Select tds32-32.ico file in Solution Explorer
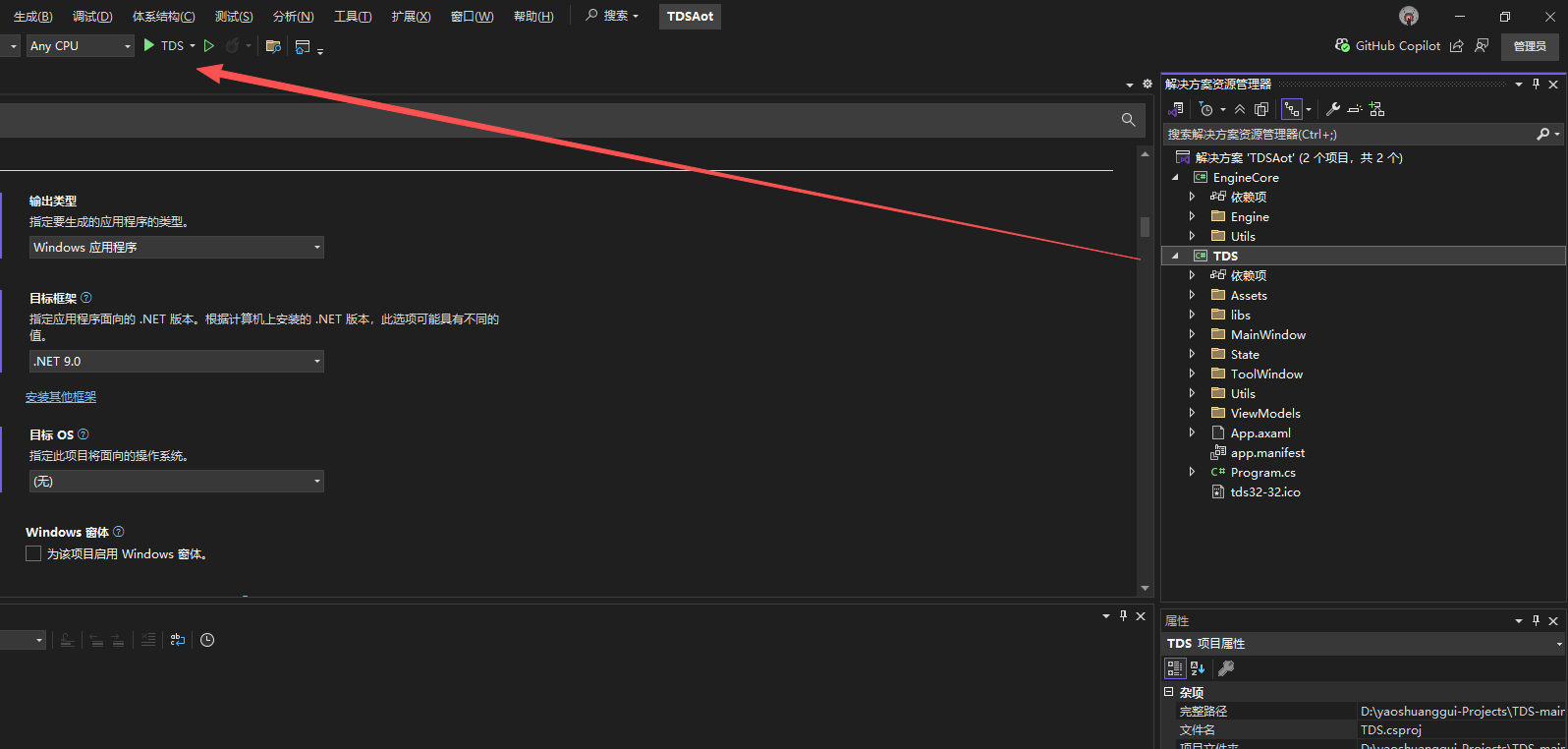 pos(1265,492)
